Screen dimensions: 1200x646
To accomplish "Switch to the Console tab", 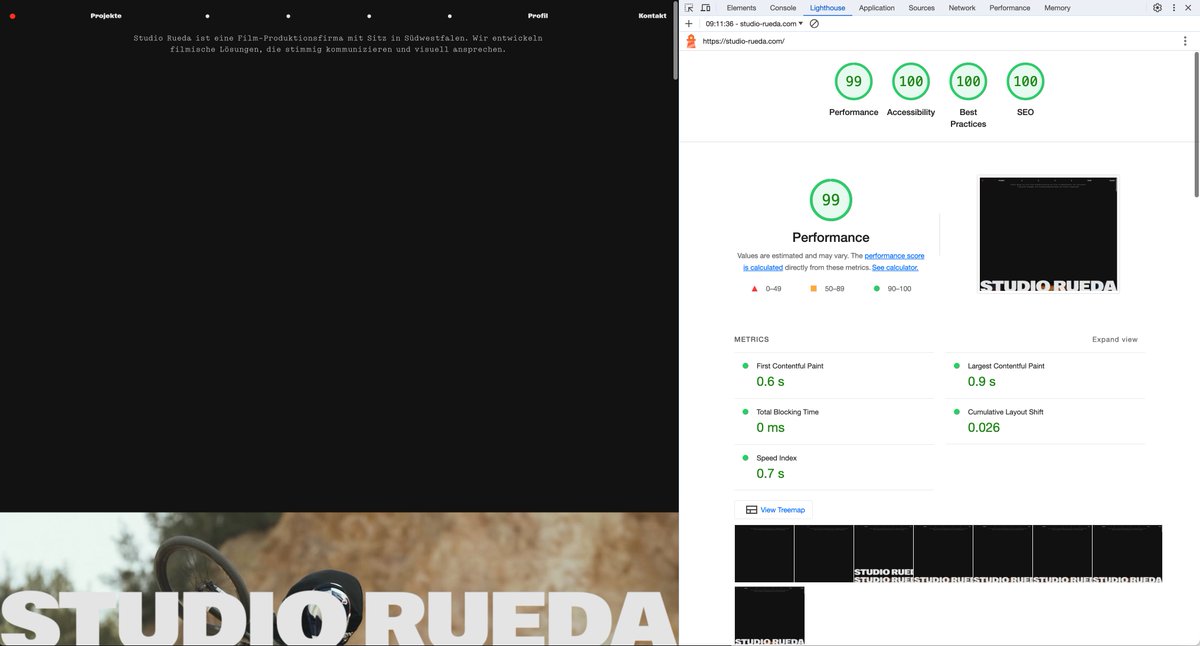I will point(783,8).
